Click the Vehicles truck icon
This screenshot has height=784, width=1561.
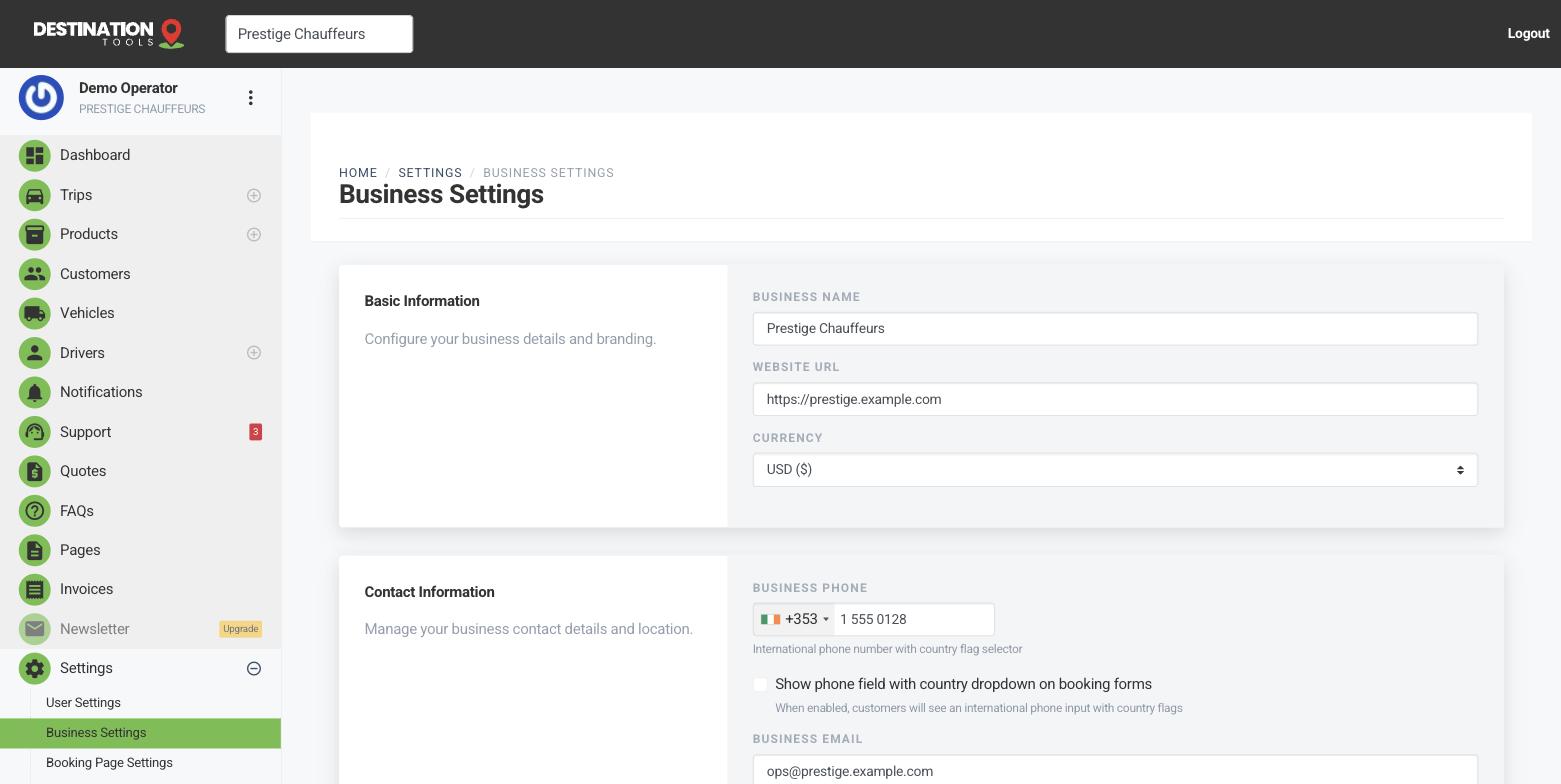point(34,313)
